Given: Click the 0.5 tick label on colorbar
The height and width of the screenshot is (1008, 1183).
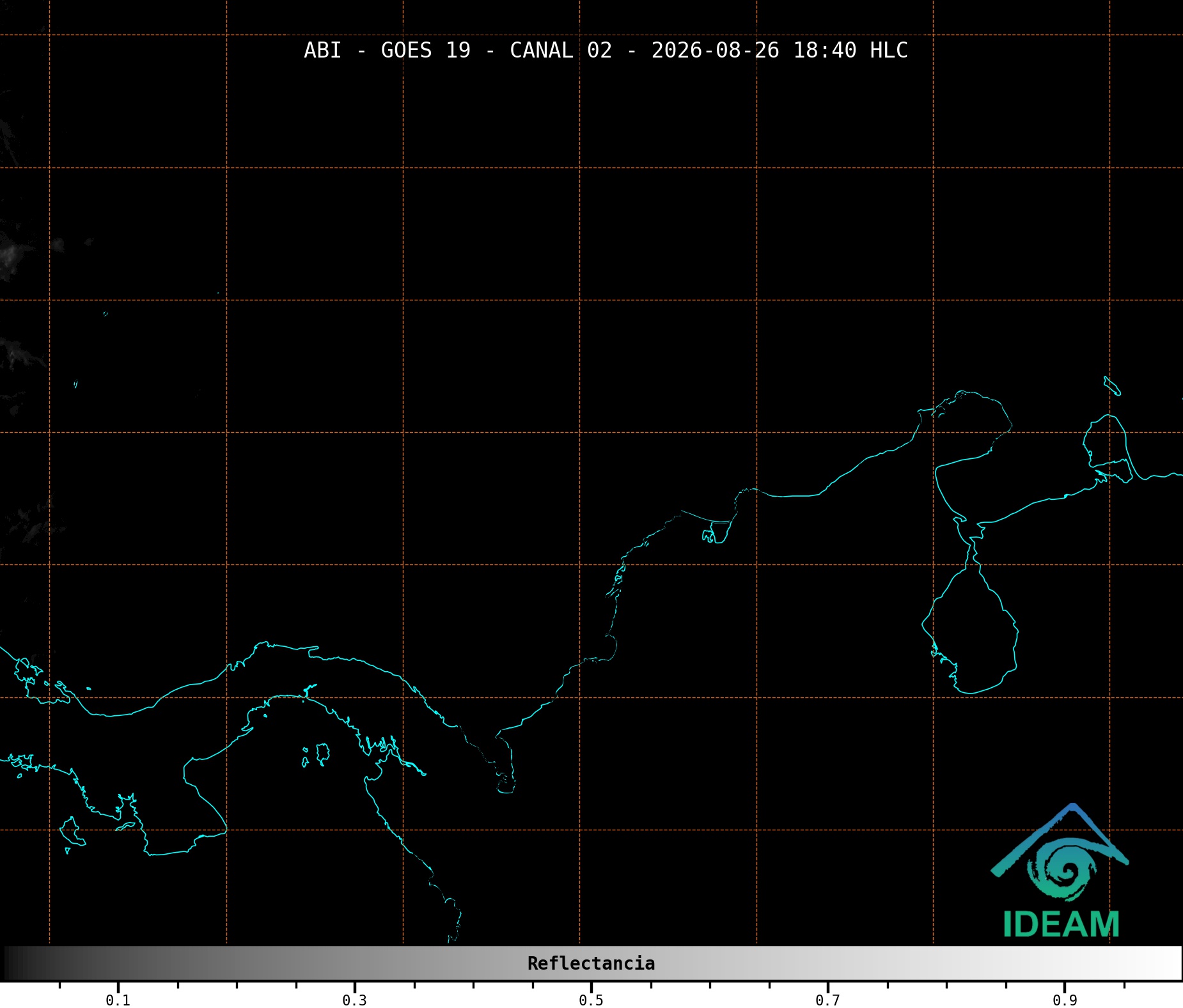Looking at the screenshot, I should [x=591, y=1000].
